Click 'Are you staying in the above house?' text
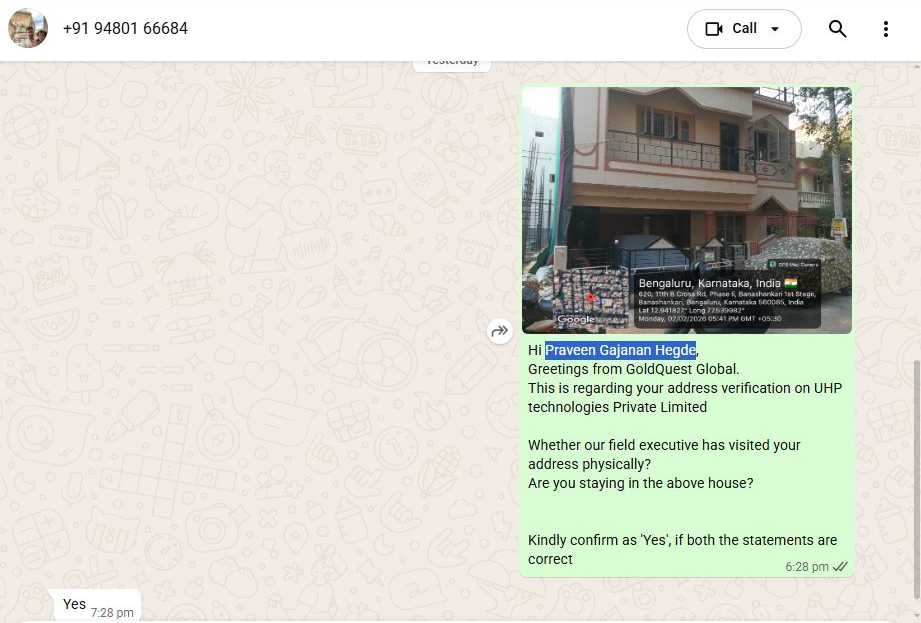The image size is (921, 623). pos(640,483)
